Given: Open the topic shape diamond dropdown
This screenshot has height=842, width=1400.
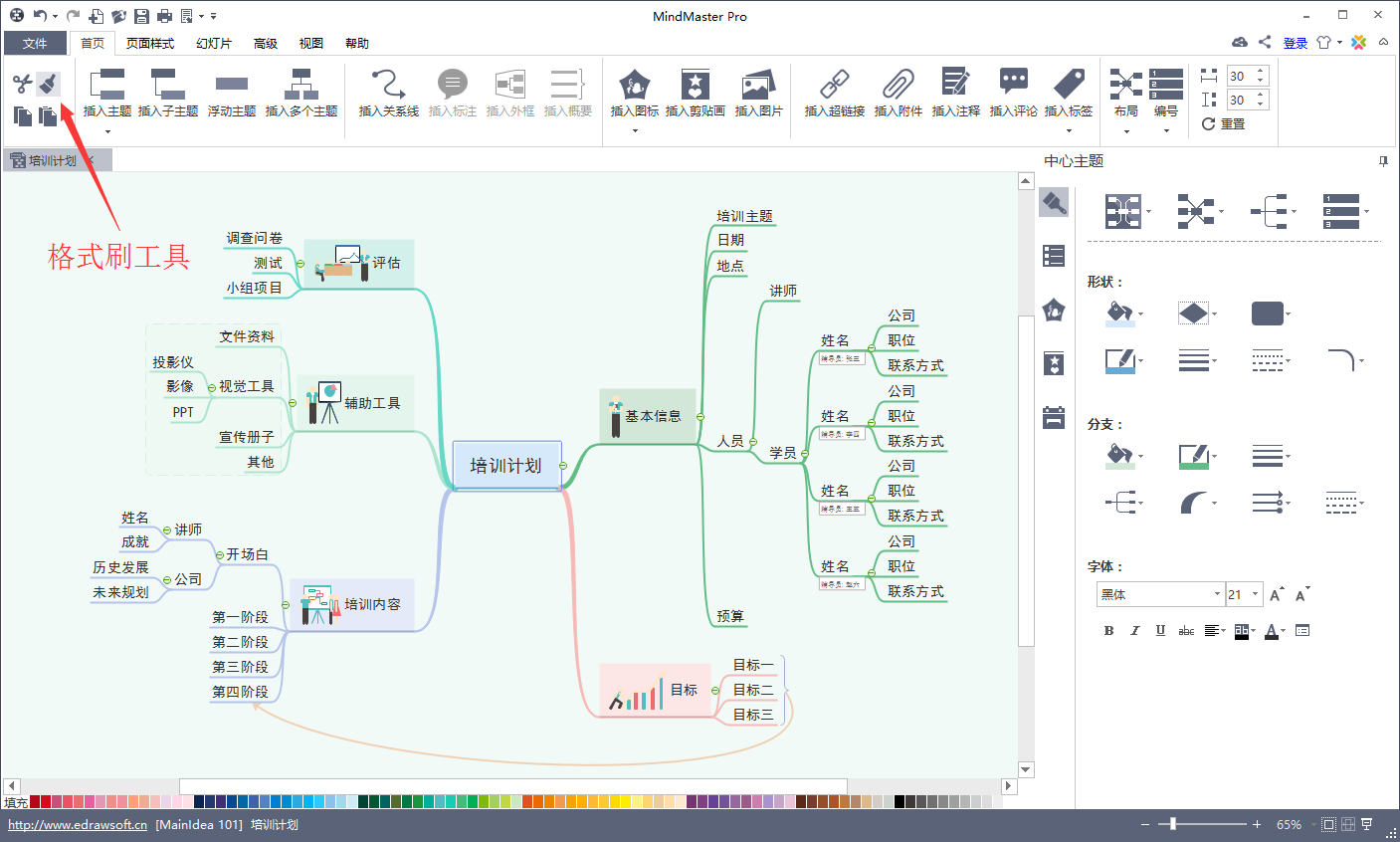Looking at the screenshot, I should (1214, 315).
